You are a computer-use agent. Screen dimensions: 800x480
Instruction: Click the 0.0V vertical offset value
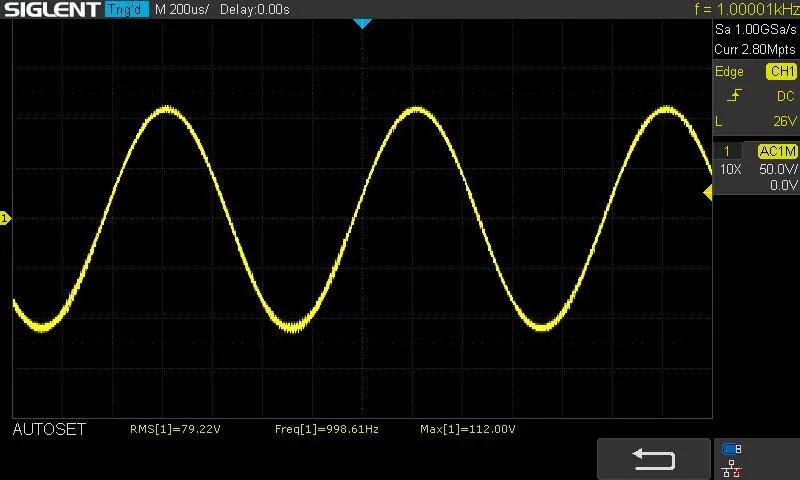click(x=784, y=185)
